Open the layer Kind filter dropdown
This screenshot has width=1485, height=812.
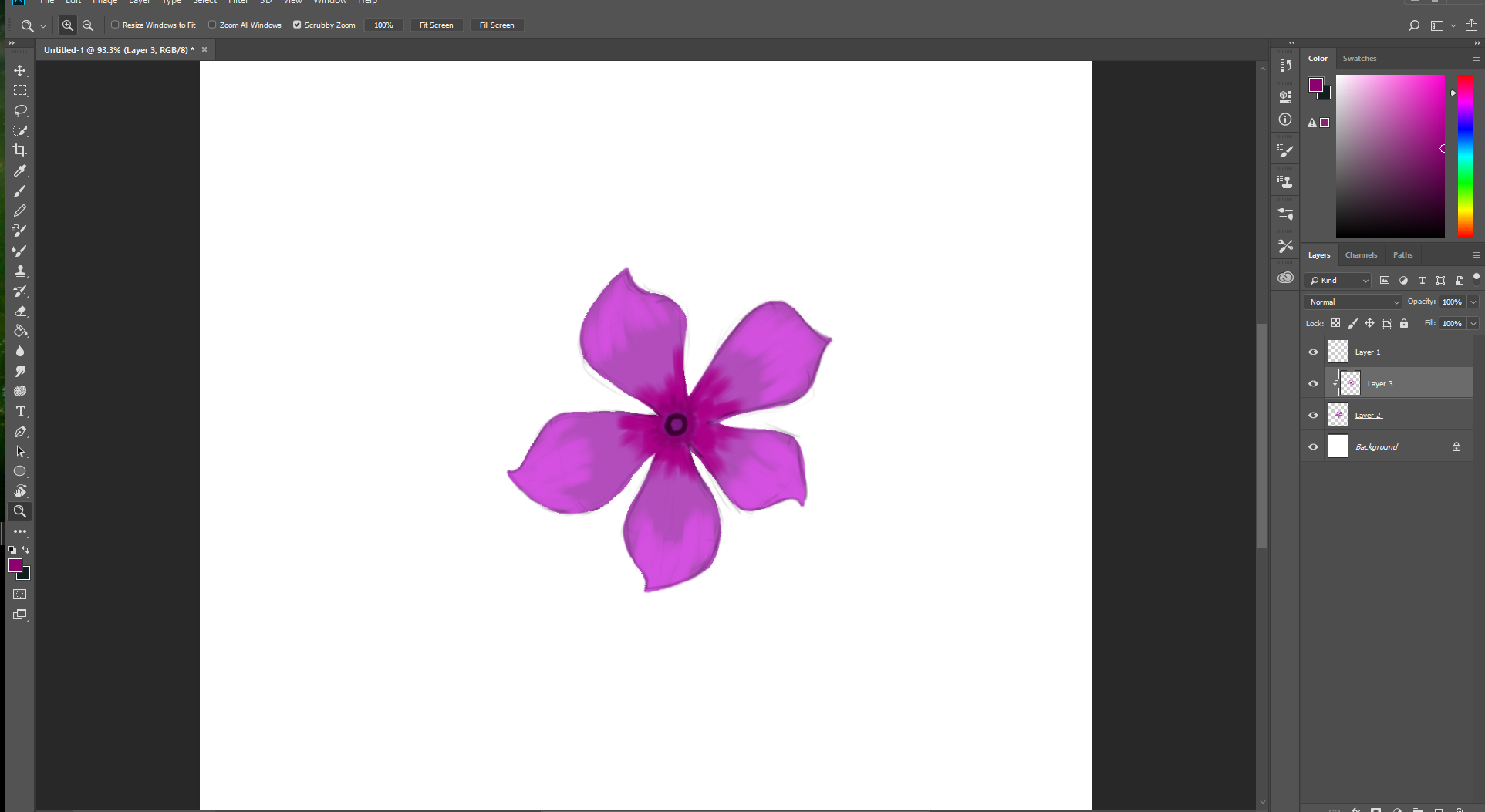[1338, 280]
